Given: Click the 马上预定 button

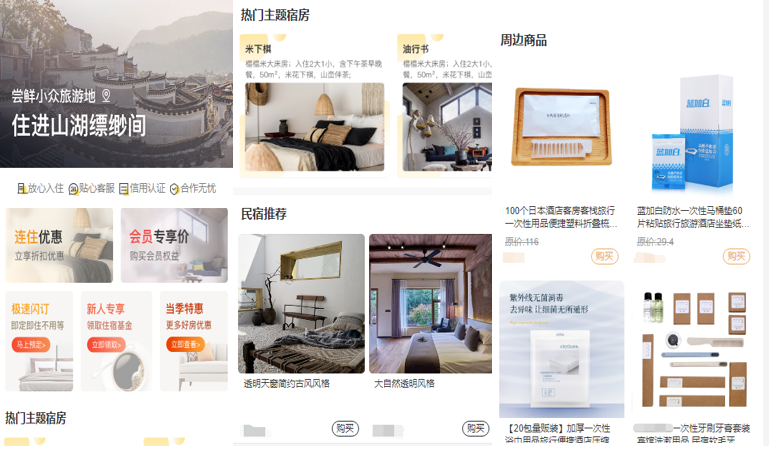Looking at the screenshot, I should (30, 345).
